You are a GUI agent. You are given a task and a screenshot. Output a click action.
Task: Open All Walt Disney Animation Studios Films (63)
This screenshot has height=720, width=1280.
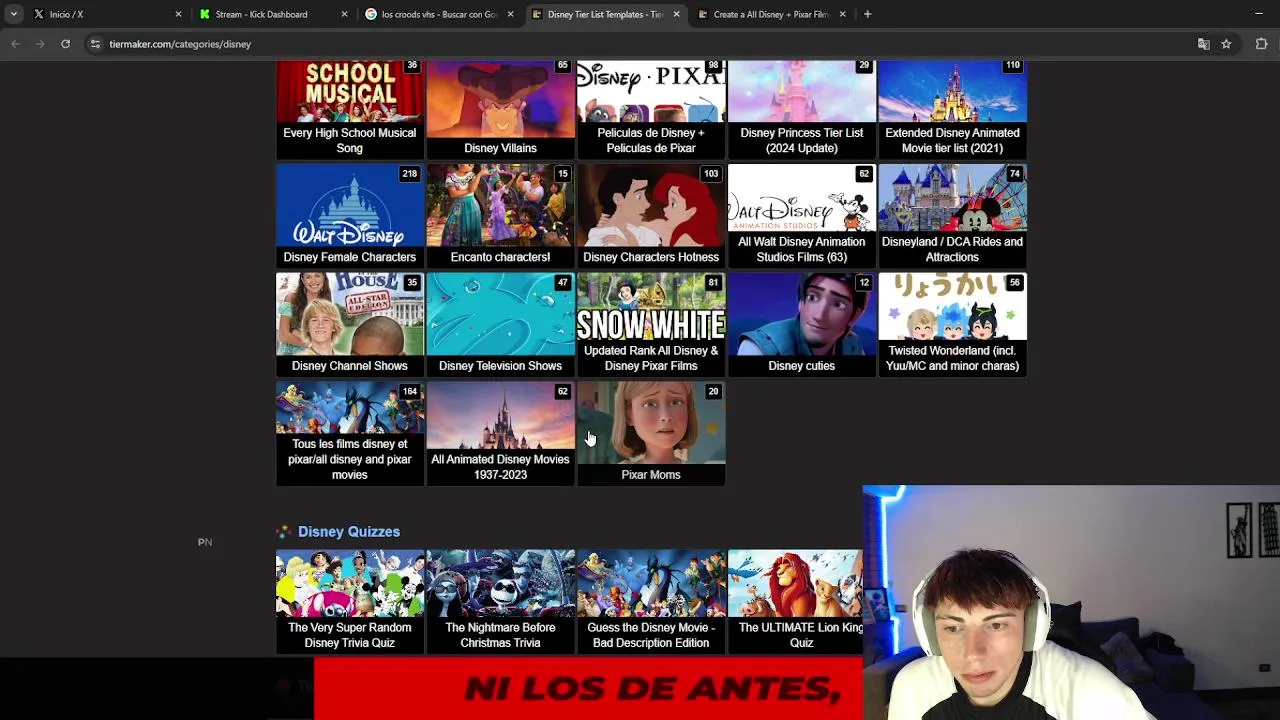[801, 216]
